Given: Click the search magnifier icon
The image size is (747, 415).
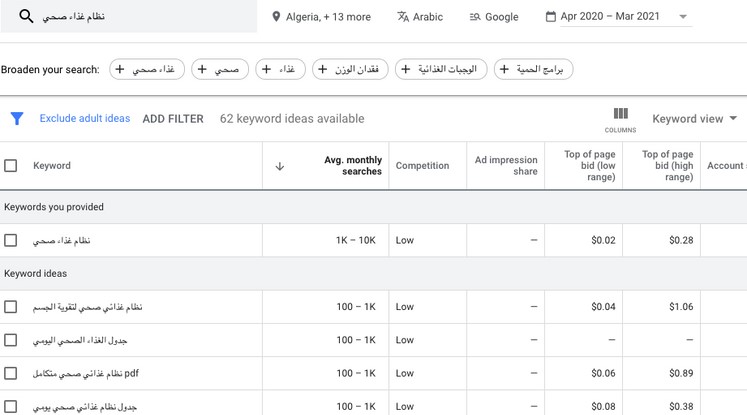Looking at the screenshot, I should tap(26, 16).
